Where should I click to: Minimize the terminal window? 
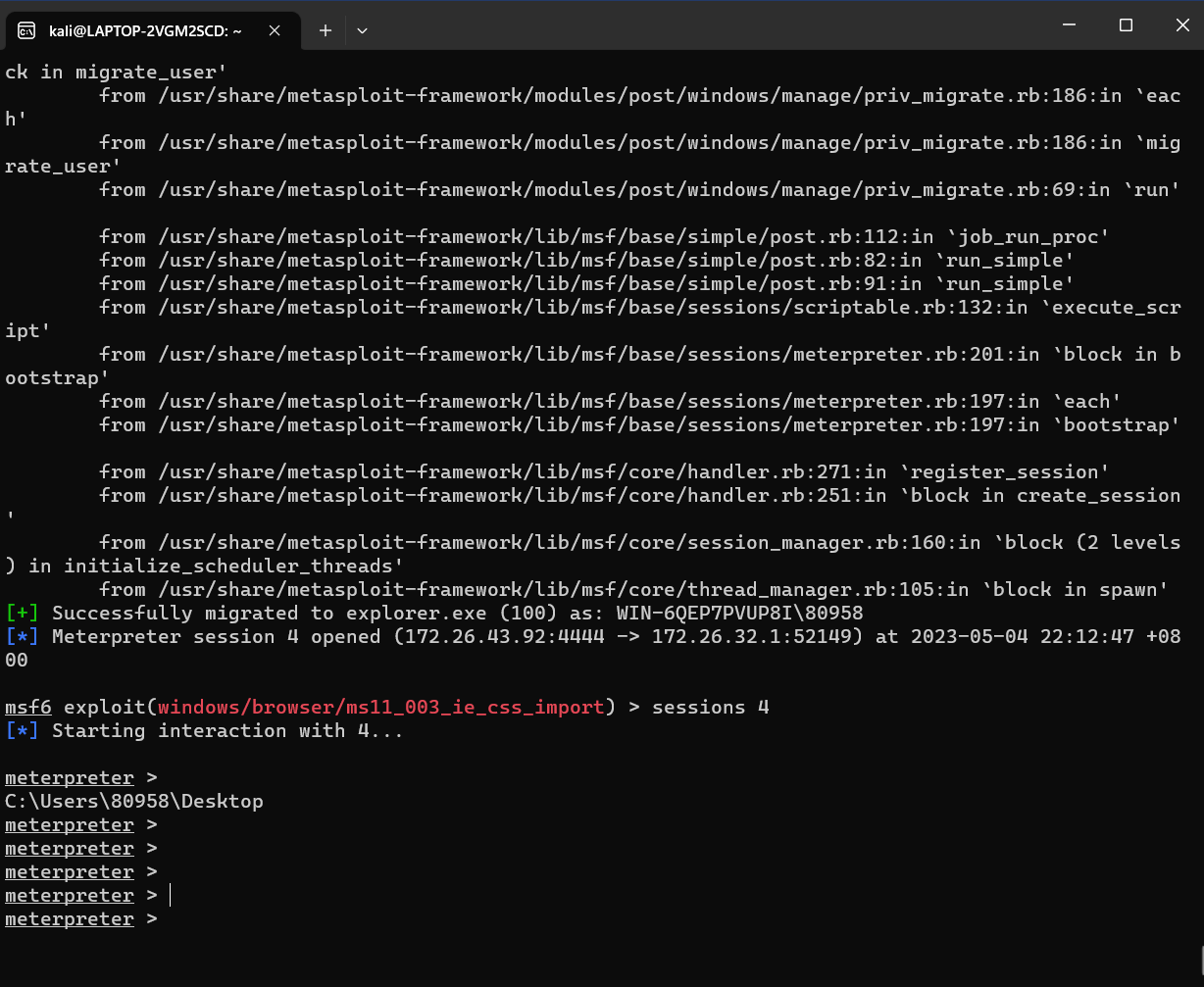1070,25
